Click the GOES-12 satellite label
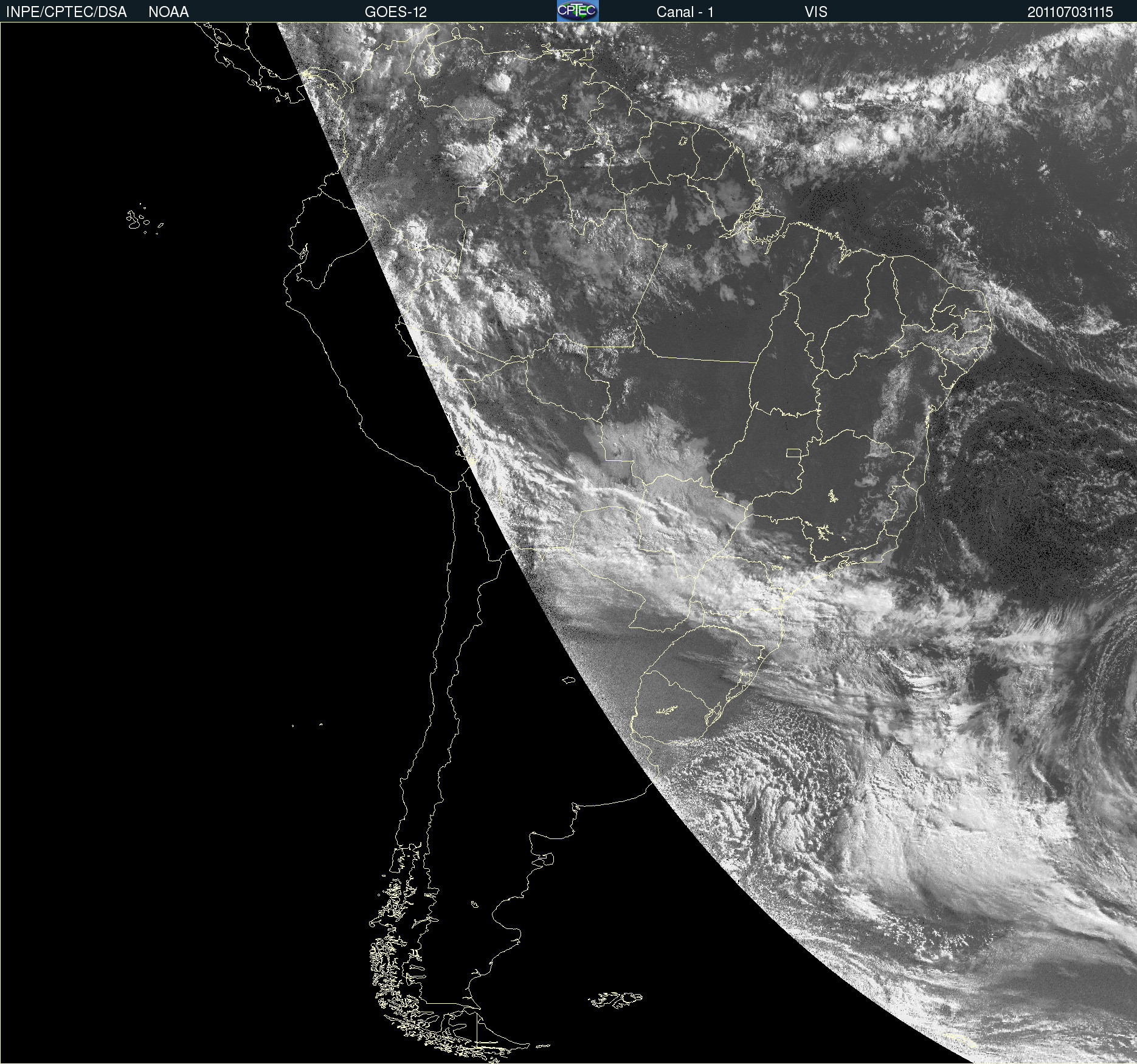The height and width of the screenshot is (1064, 1137). (396, 12)
